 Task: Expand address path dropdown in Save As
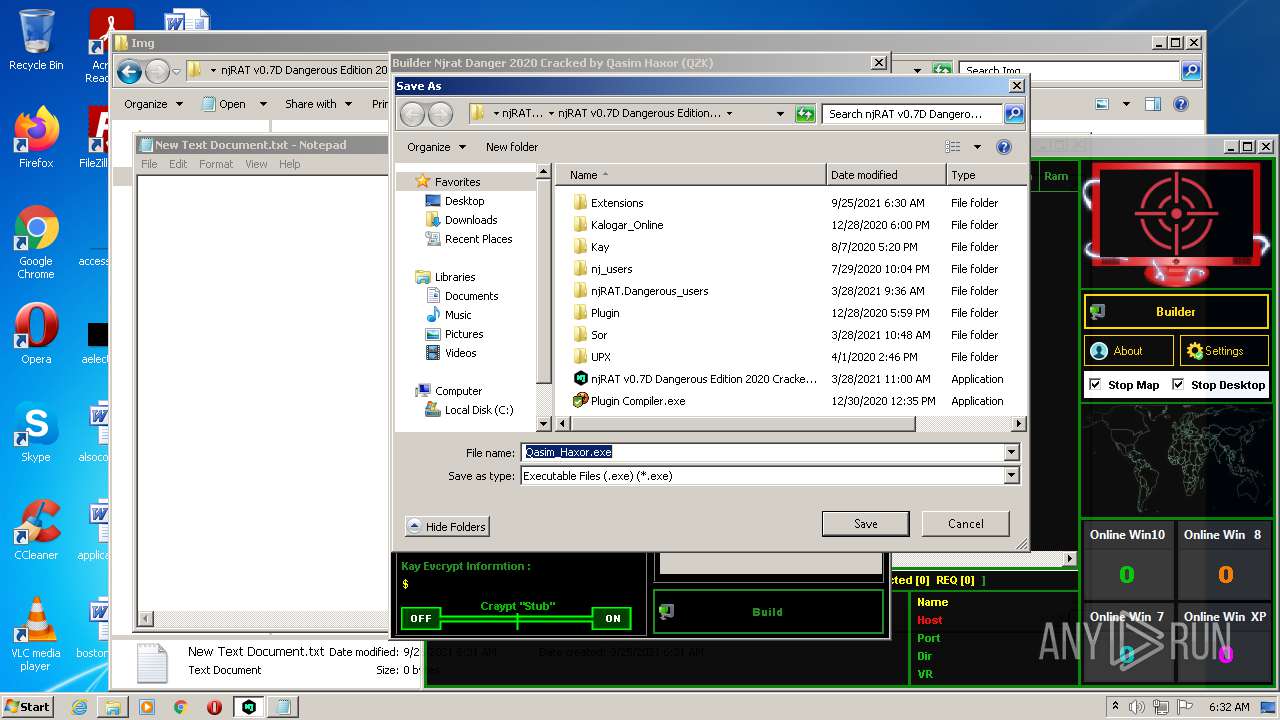tap(780, 114)
